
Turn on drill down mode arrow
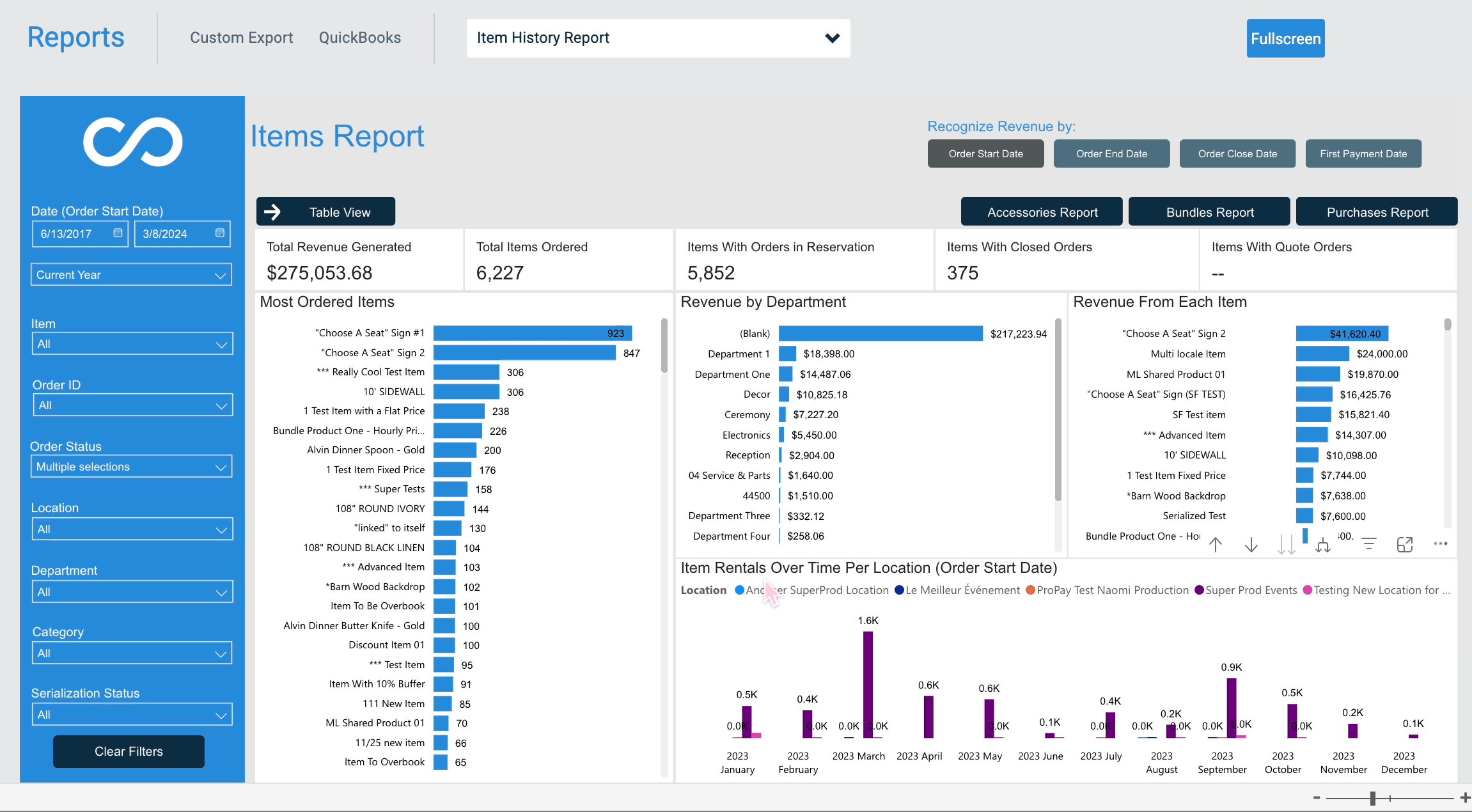(x=1251, y=544)
